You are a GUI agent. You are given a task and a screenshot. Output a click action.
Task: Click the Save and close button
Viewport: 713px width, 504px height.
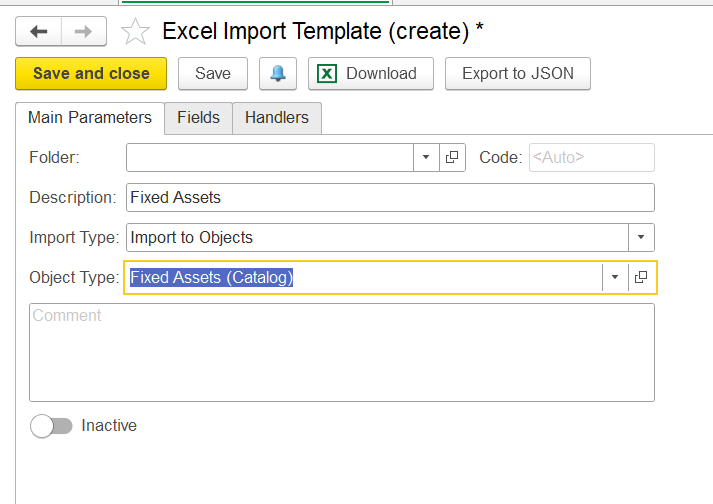click(x=91, y=73)
